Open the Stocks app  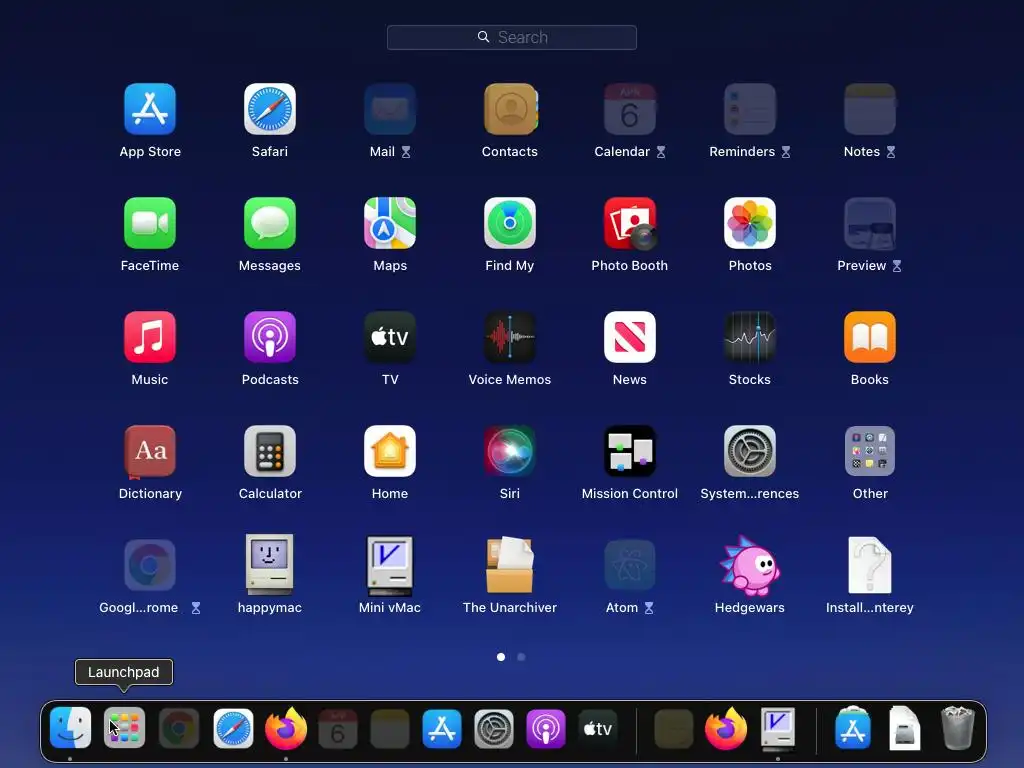(x=750, y=337)
